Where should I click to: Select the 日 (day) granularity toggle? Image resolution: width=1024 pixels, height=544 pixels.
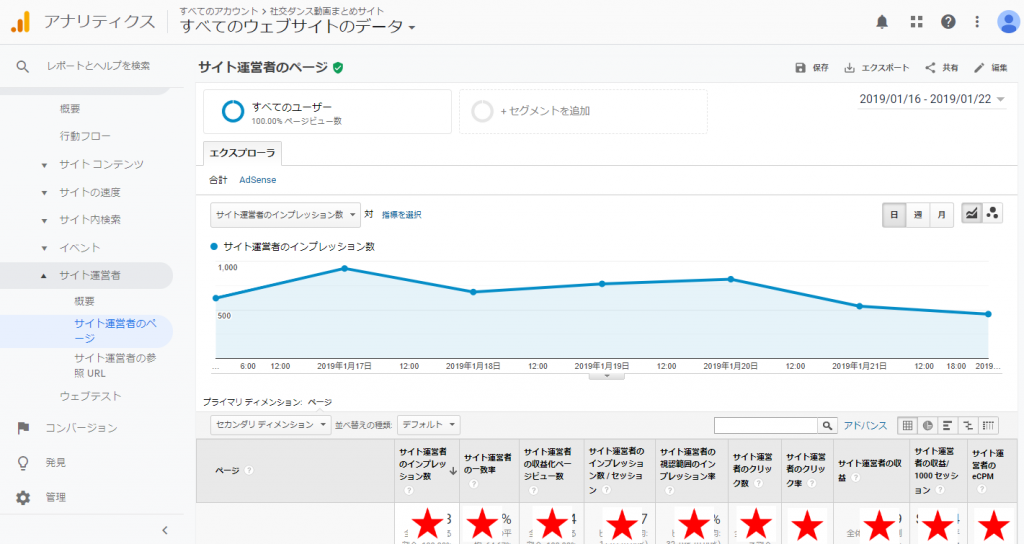894,214
